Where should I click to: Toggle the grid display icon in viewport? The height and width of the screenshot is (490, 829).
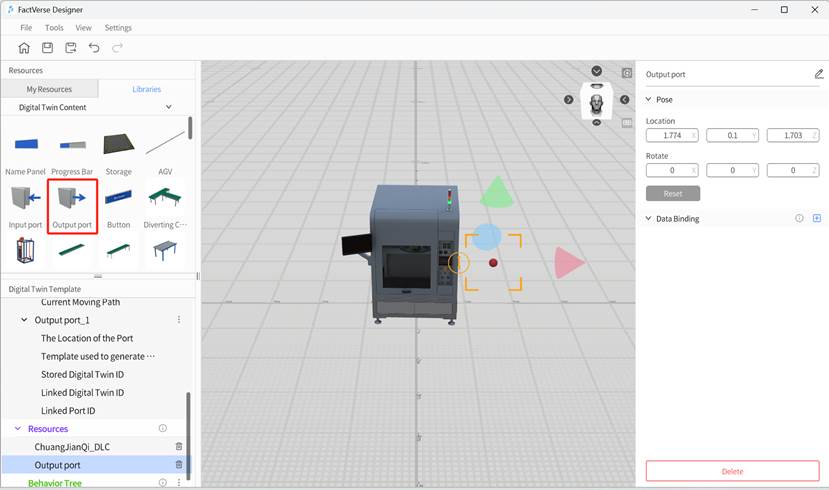tap(627, 123)
